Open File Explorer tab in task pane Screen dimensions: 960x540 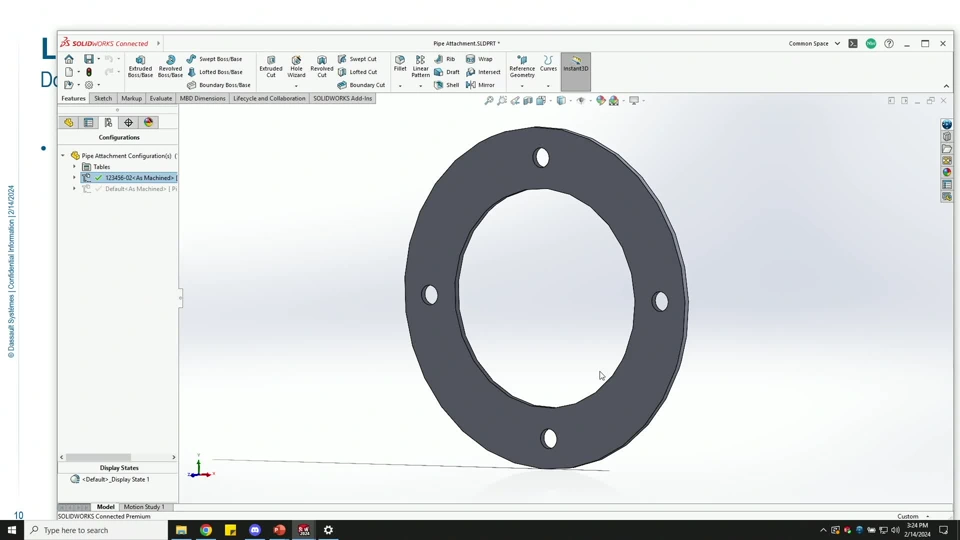tap(947, 149)
